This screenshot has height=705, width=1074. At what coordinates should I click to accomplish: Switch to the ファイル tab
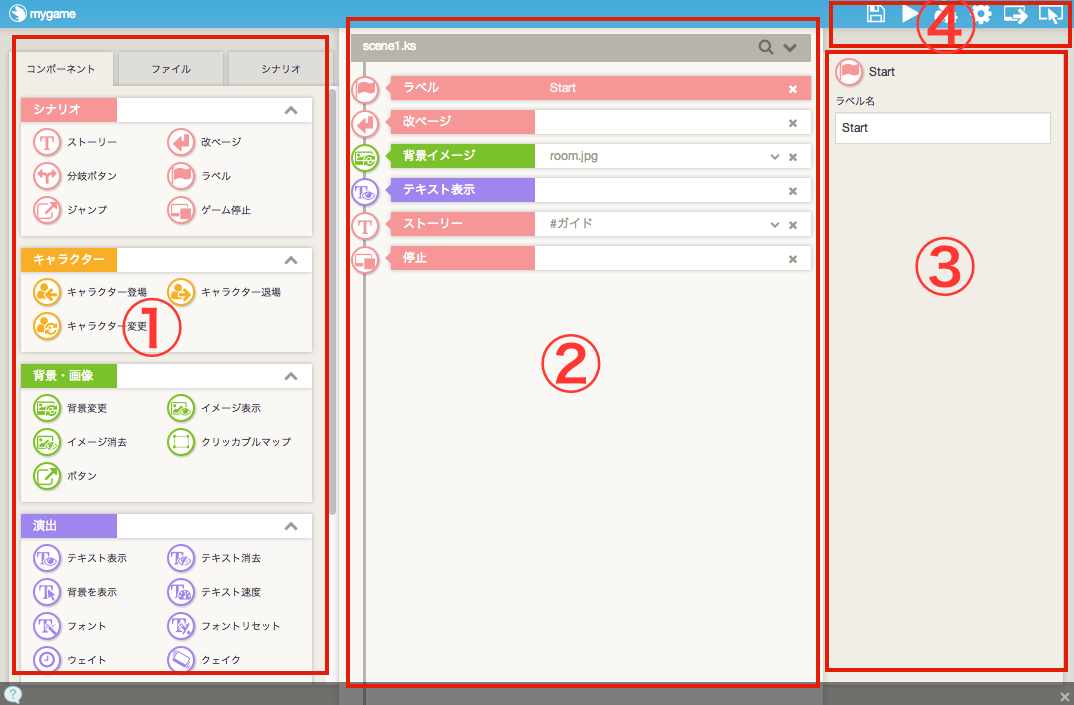[171, 69]
